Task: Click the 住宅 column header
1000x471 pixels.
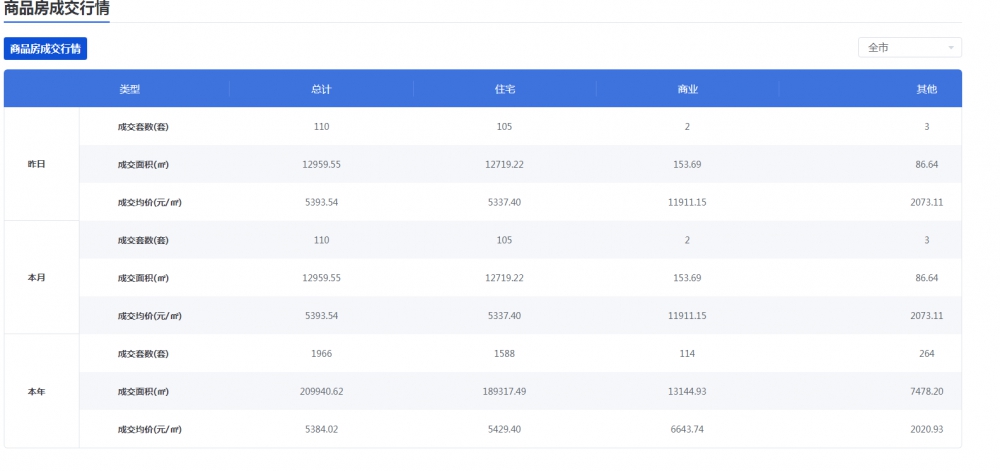Action: point(504,90)
